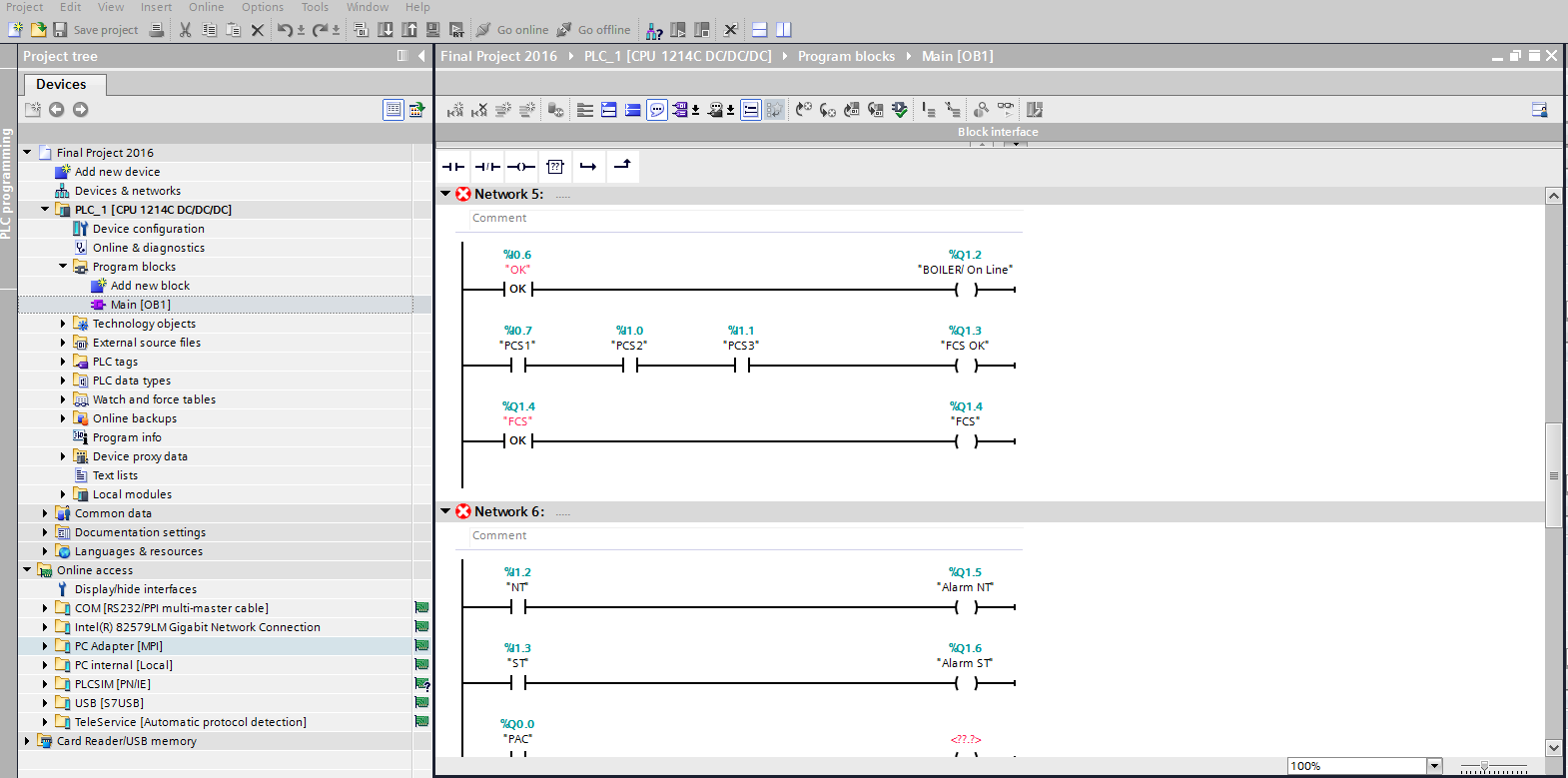The height and width of the screenshot is (778, 1568).
Task: Select Main [OB1] in project tree
Action: coord(141,305)
